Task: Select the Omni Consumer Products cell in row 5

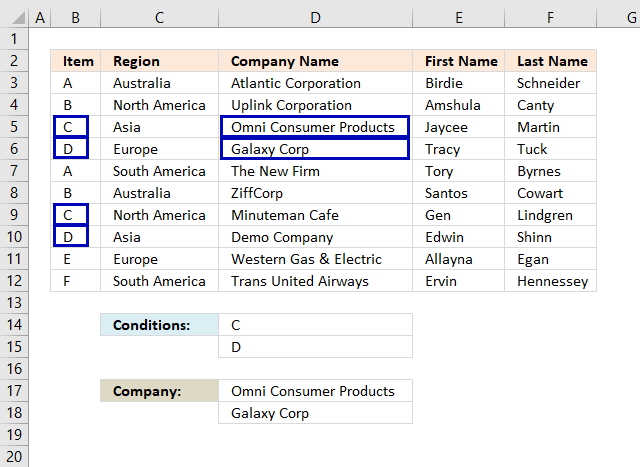Action: [315, 127]
